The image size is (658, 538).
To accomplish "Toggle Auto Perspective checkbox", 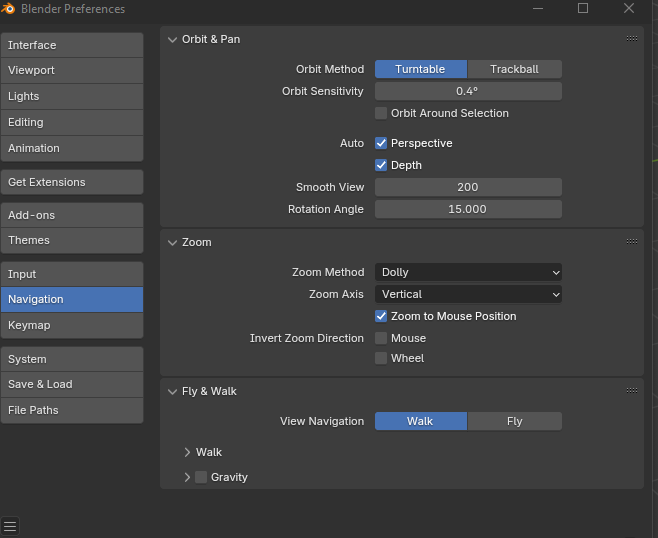I will point(381,143).
